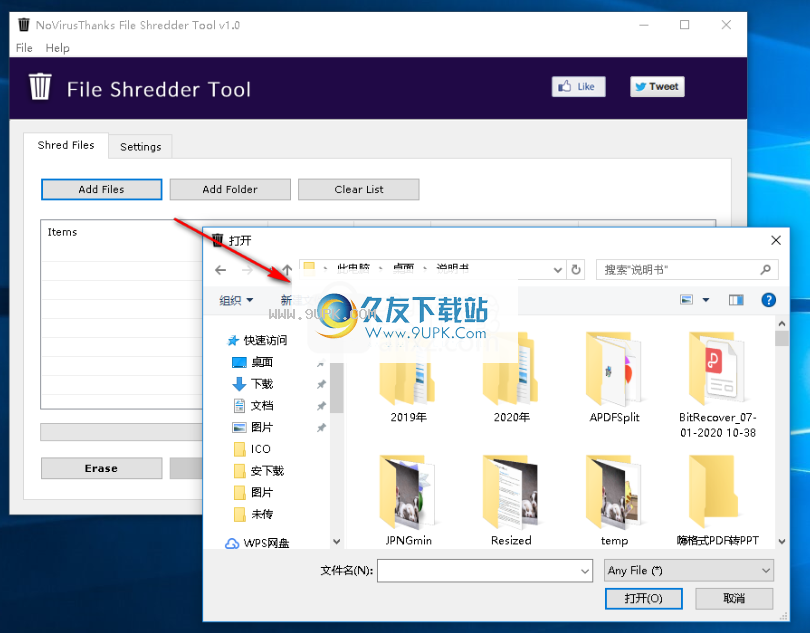Click the APDFSplit folder

tap(614, 377)
